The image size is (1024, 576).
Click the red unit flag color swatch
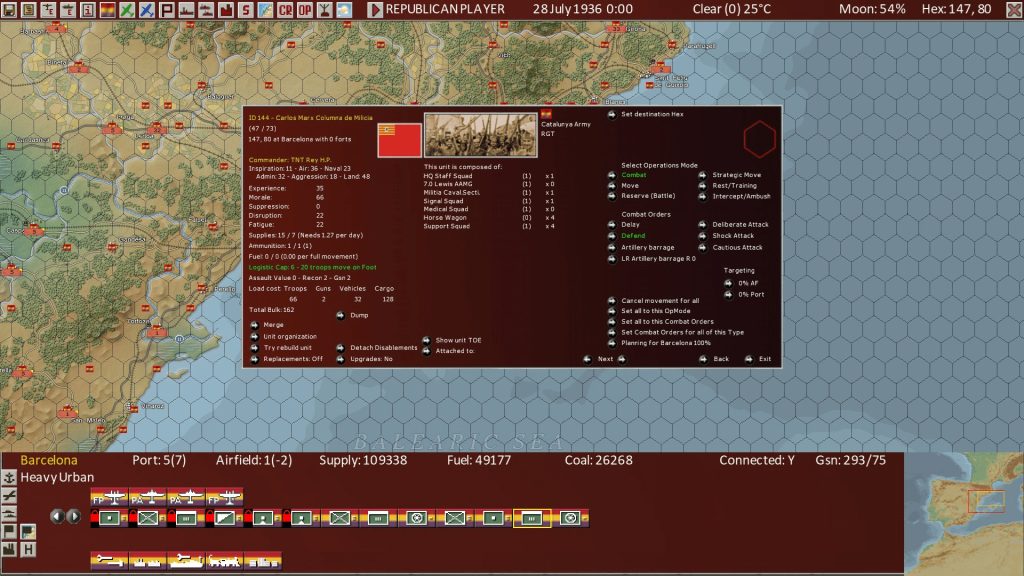coord(398,139)
